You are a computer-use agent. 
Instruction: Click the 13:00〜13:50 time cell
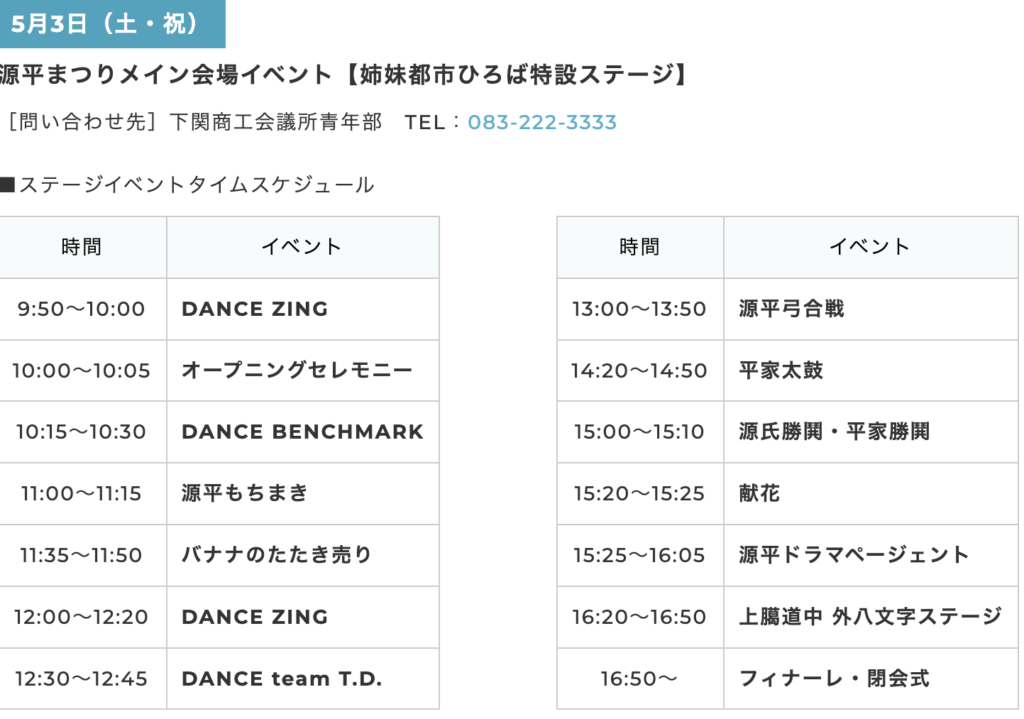click(x=640, y=309)
